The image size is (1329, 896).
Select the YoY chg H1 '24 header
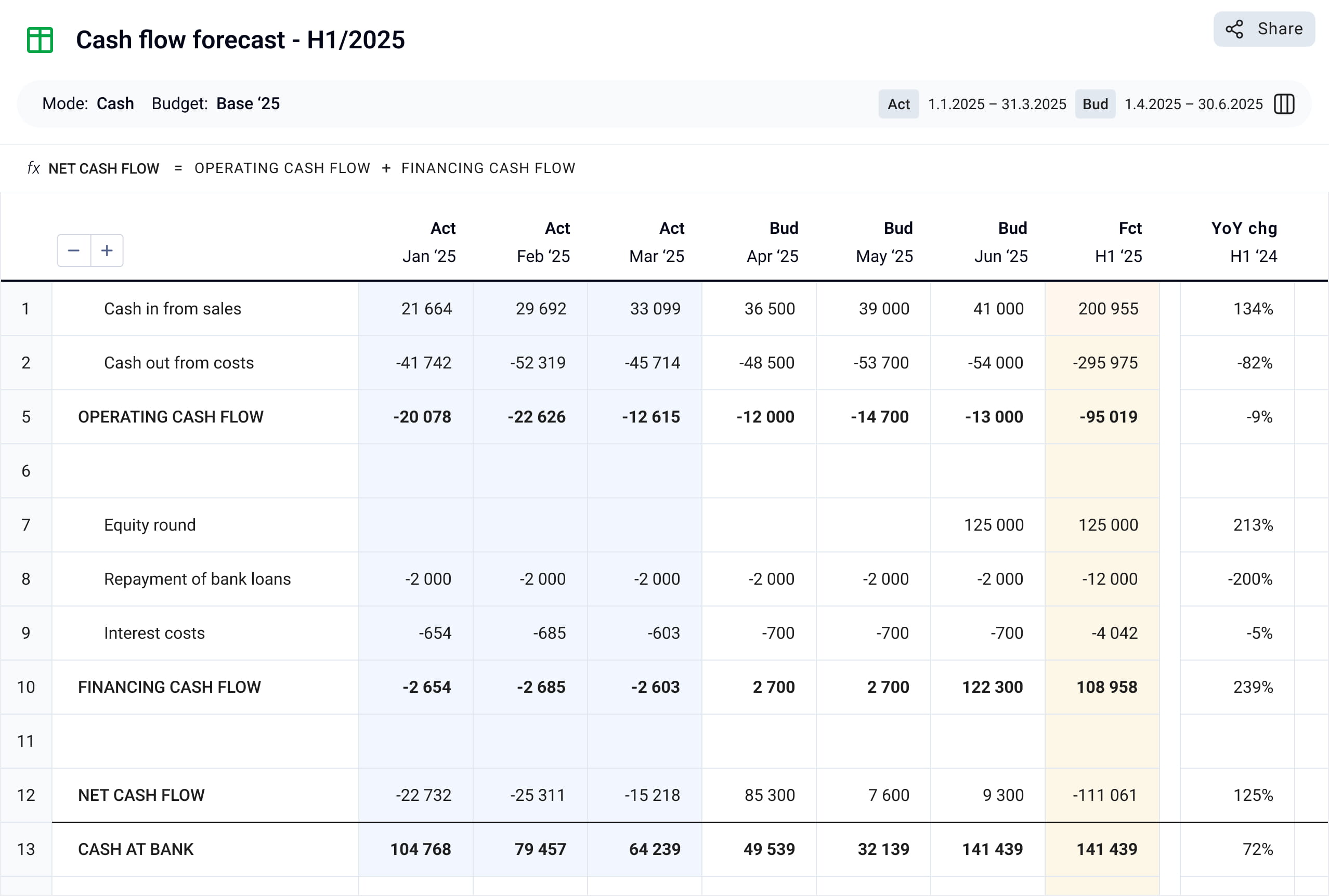click(1244, 242)
